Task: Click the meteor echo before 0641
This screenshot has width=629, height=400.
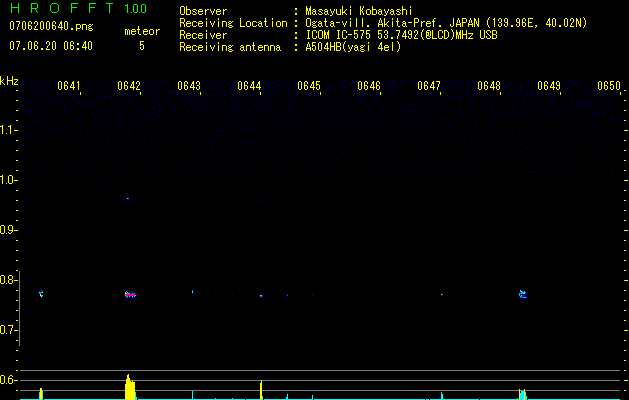Action: pos(41,294)
